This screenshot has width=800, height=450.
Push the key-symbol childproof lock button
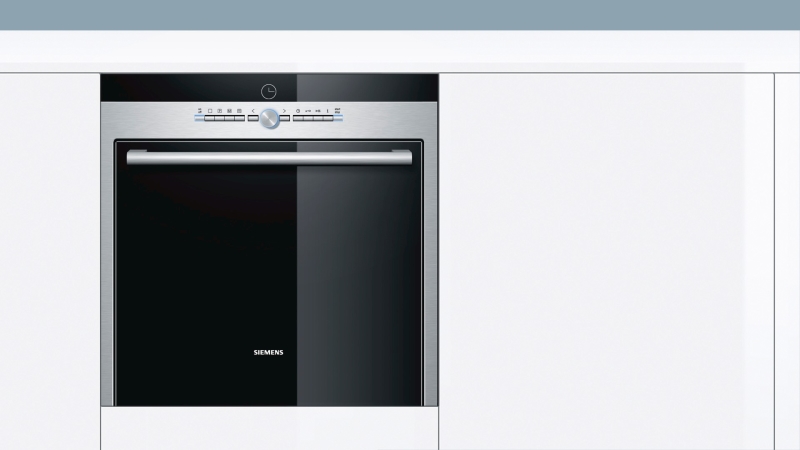coord(308,118)
